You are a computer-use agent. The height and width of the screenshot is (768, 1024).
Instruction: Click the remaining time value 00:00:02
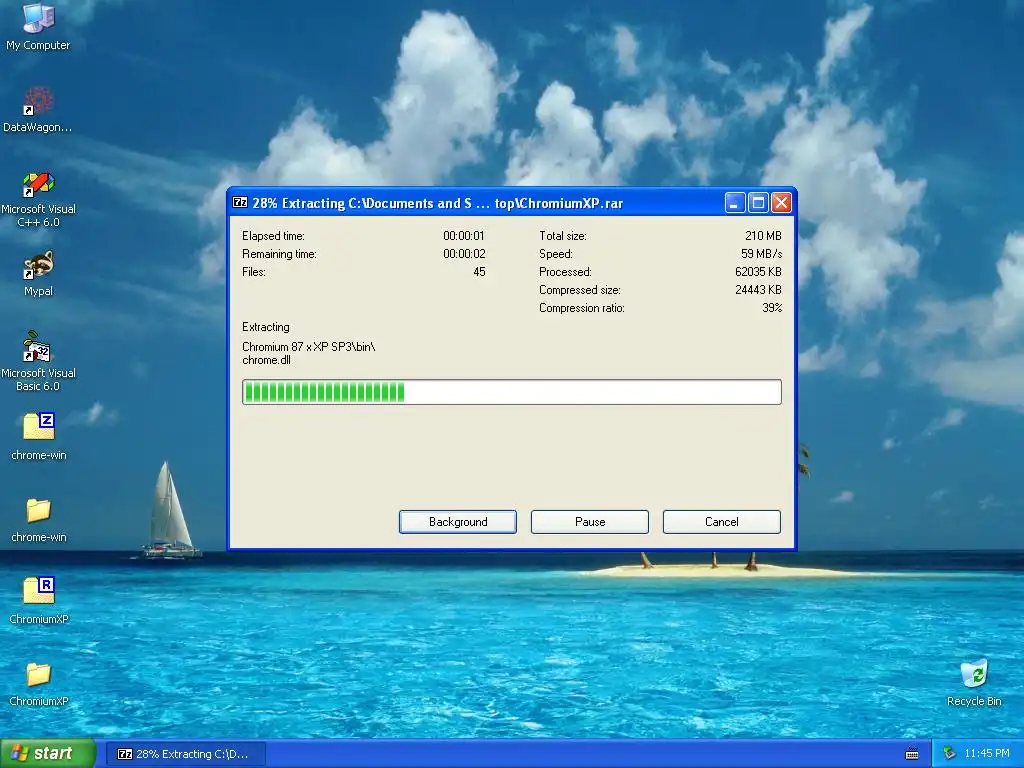pyautogui.click(x=464, y=254)
